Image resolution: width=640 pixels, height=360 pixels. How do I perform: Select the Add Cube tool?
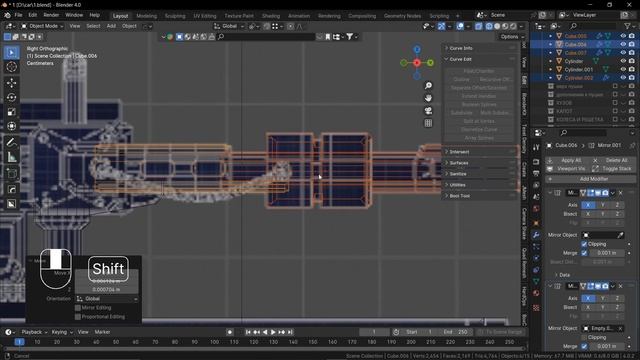(x=11, y=174)
